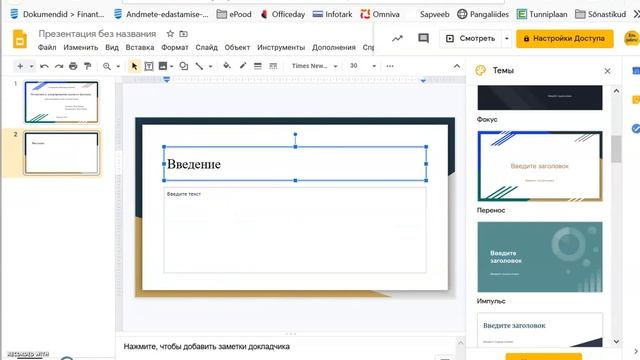Screen dimensions: 640x360
Task: Open the Формат menu
Action: click(x=175, y=47)
